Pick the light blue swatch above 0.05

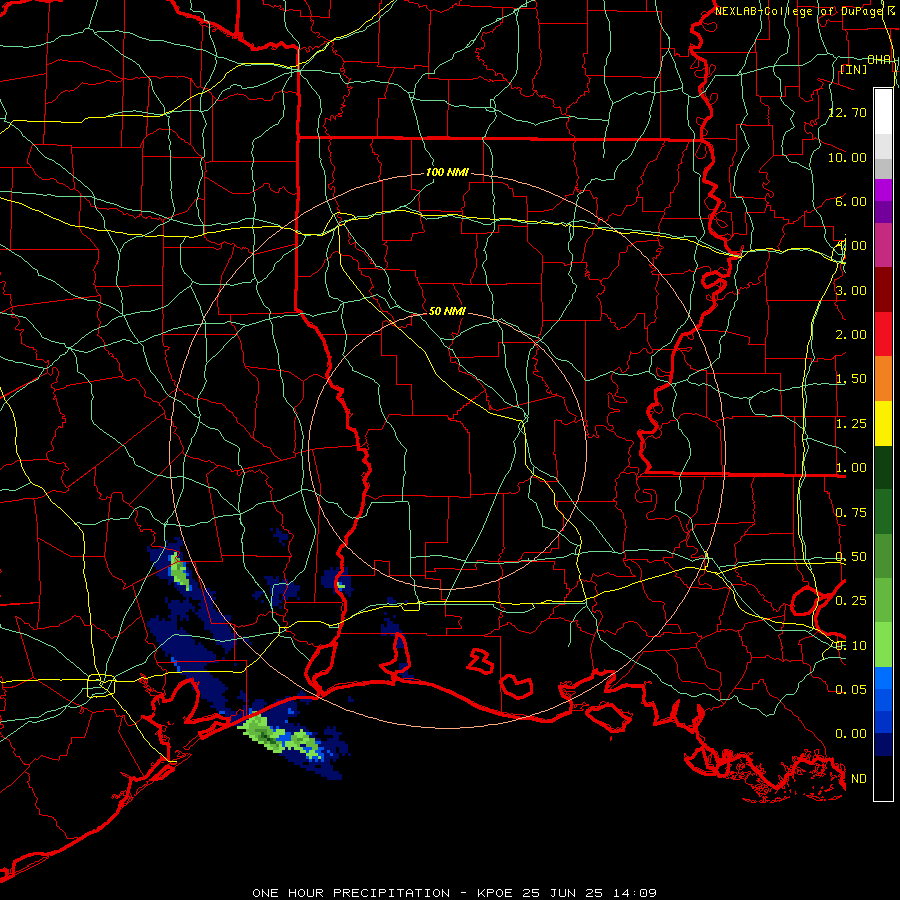[883, 678]
